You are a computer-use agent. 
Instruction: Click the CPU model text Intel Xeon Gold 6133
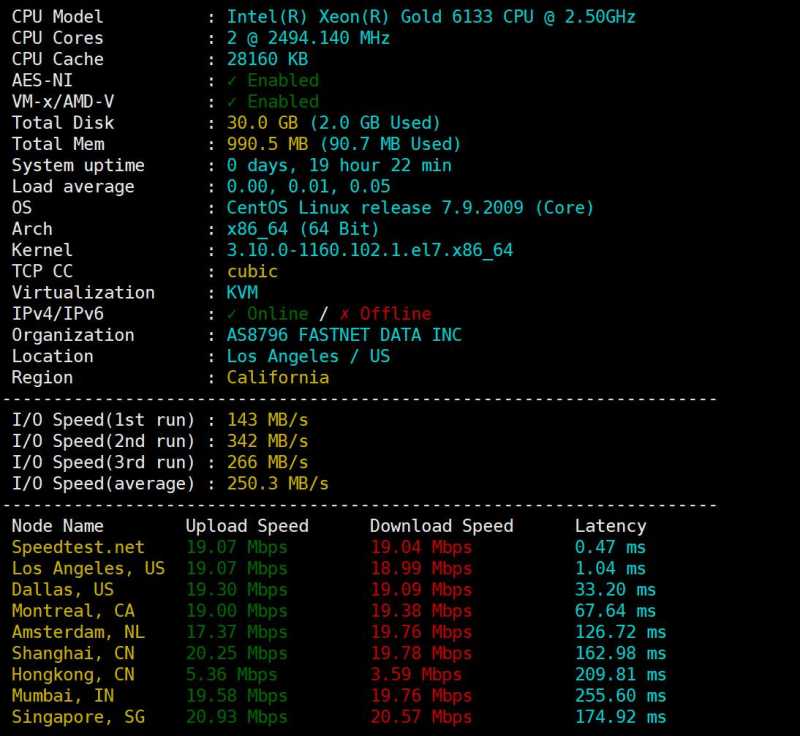[x=430, y=17]
